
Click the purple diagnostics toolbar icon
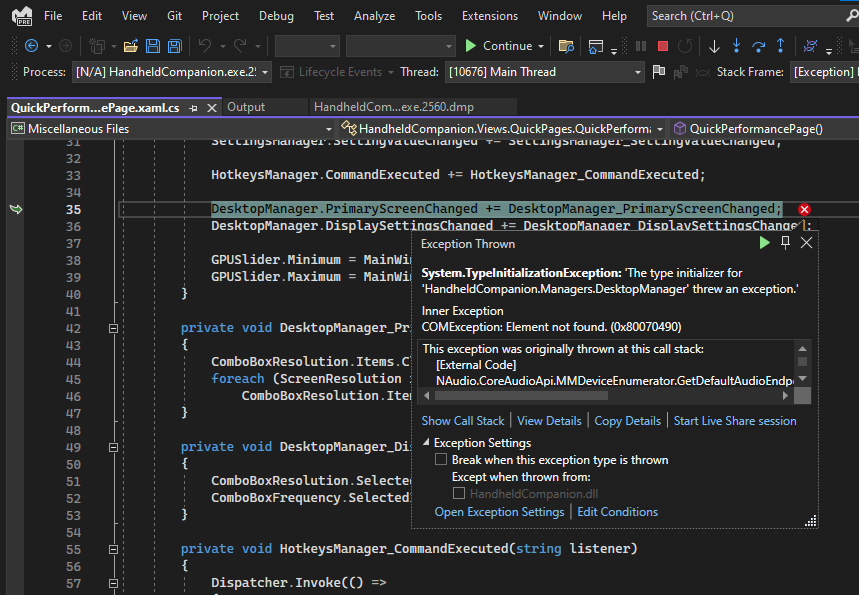[810, 46]
